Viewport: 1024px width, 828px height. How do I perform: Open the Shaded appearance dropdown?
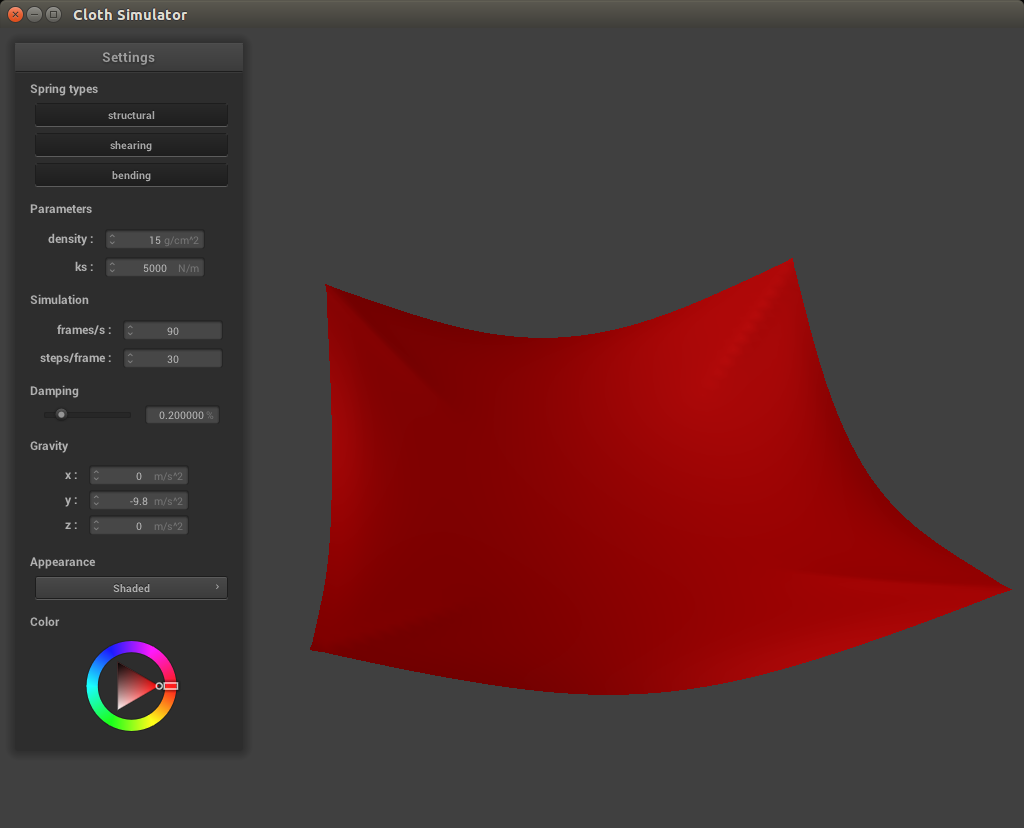131,588
